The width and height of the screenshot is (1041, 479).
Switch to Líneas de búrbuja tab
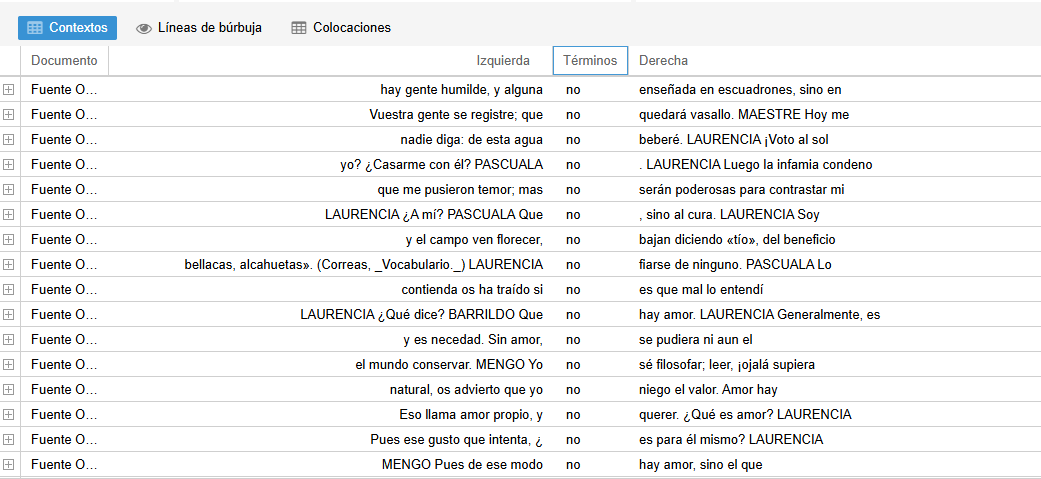tap(199, 28)
